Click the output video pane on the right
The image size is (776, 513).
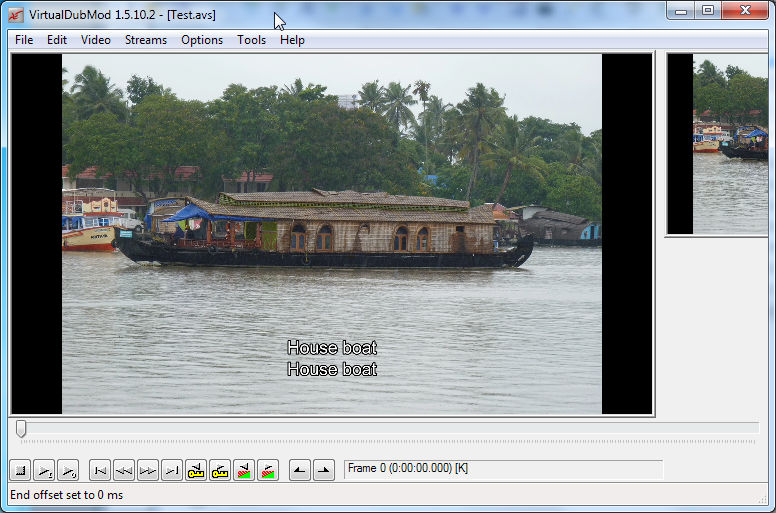pos(718,144)
